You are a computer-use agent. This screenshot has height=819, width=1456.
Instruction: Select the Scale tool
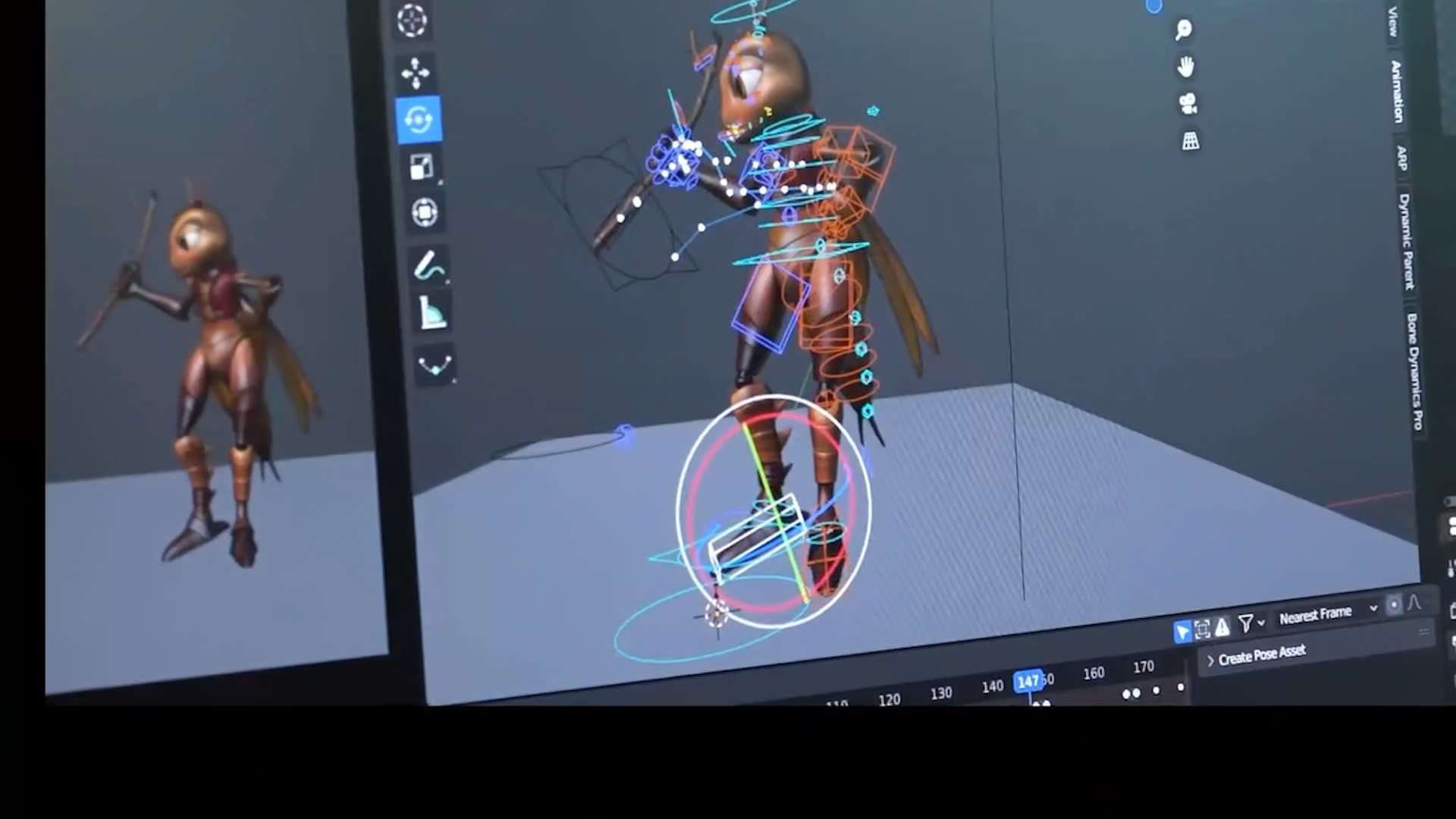coord(422,167)
